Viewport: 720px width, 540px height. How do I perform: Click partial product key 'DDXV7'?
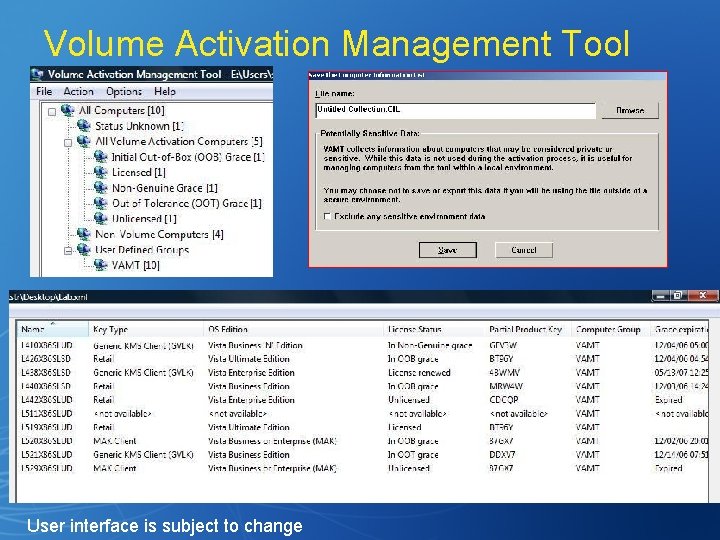[x=502, y=455]
